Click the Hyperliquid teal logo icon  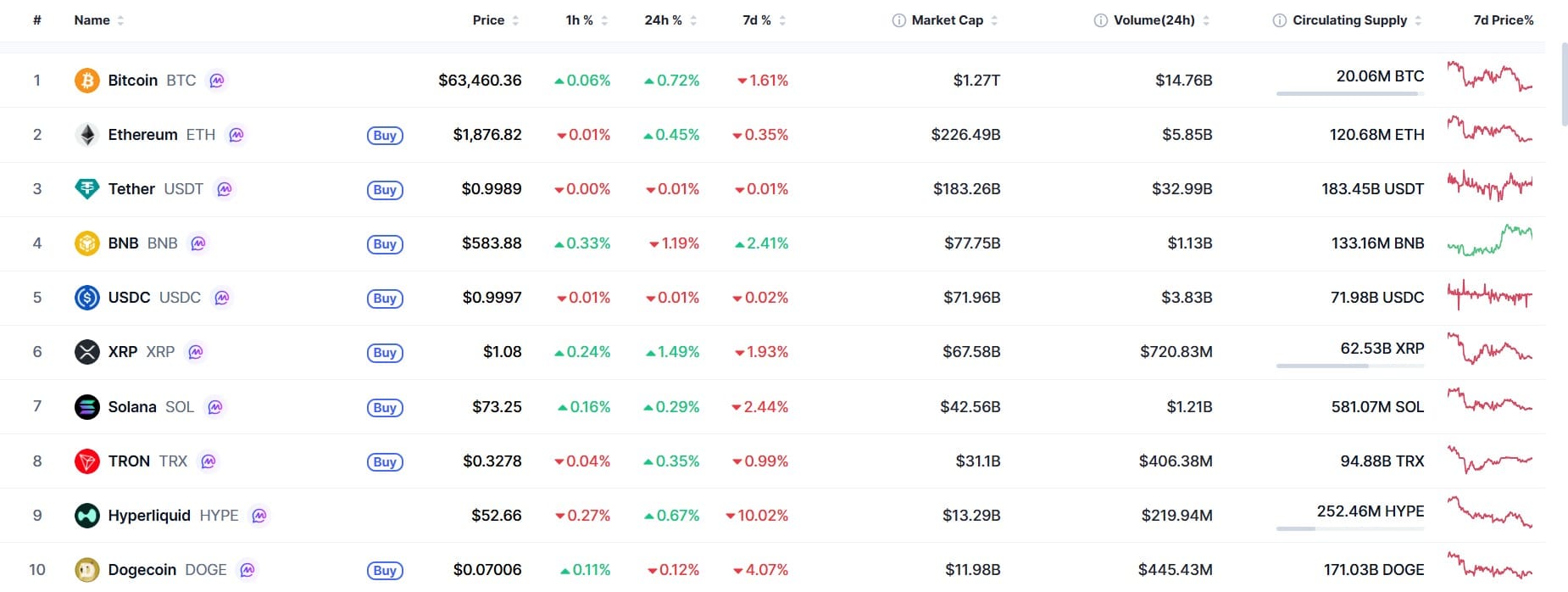(87, 516)
